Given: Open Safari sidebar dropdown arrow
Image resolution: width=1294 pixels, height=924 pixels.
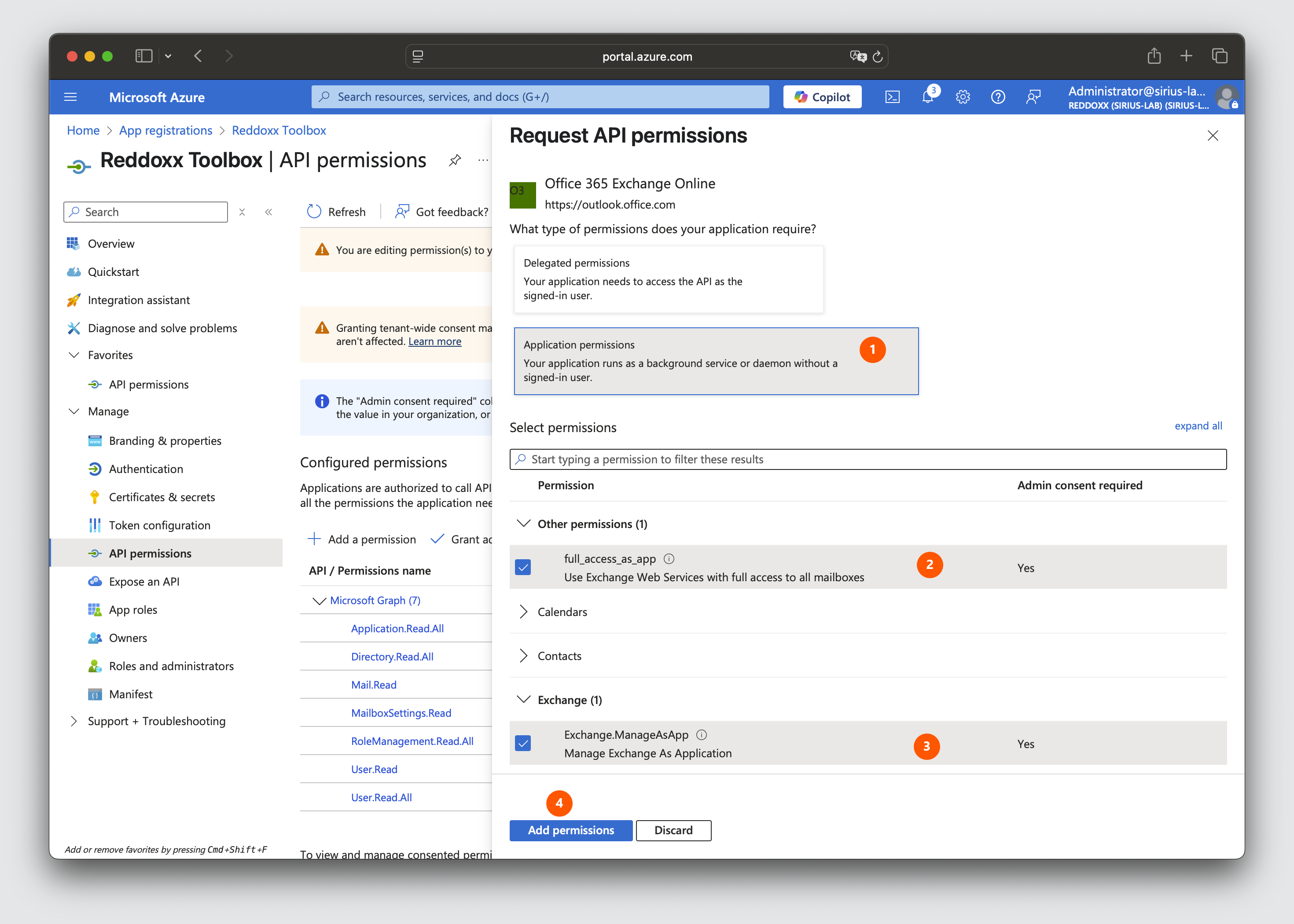Looking at the screenshot, I should 168,56.
